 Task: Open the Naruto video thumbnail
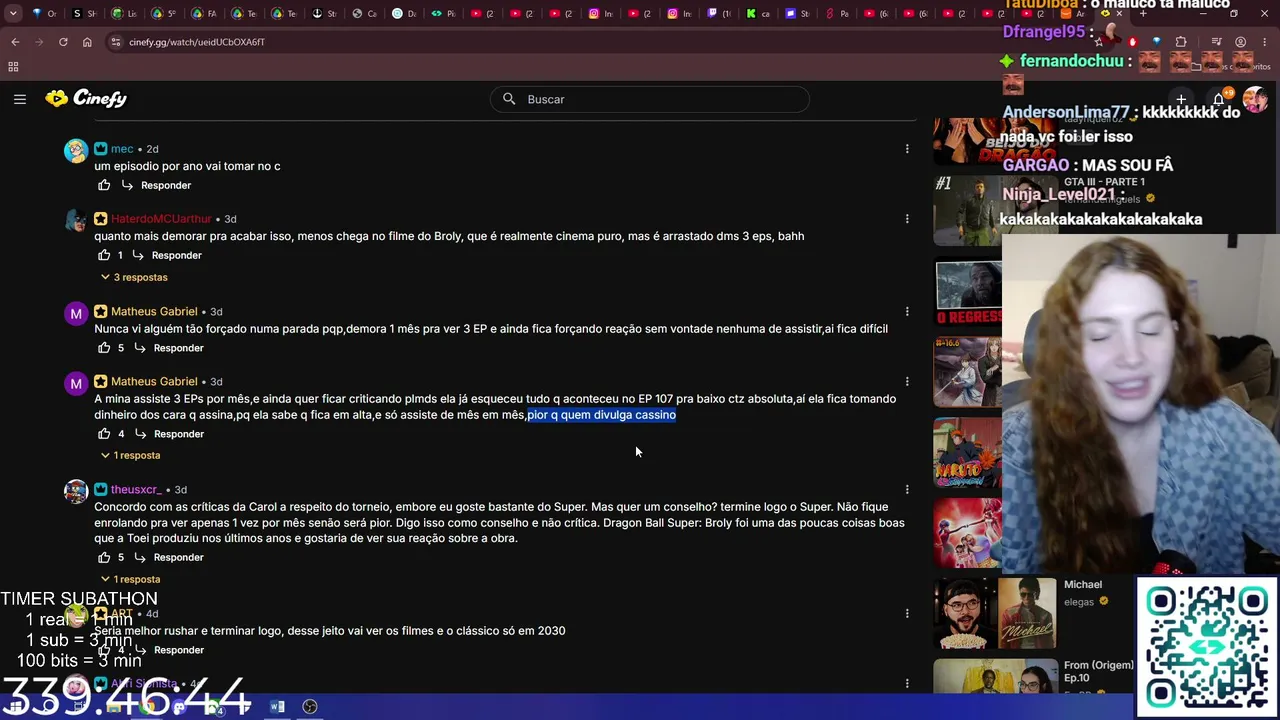tap(967, 453)
